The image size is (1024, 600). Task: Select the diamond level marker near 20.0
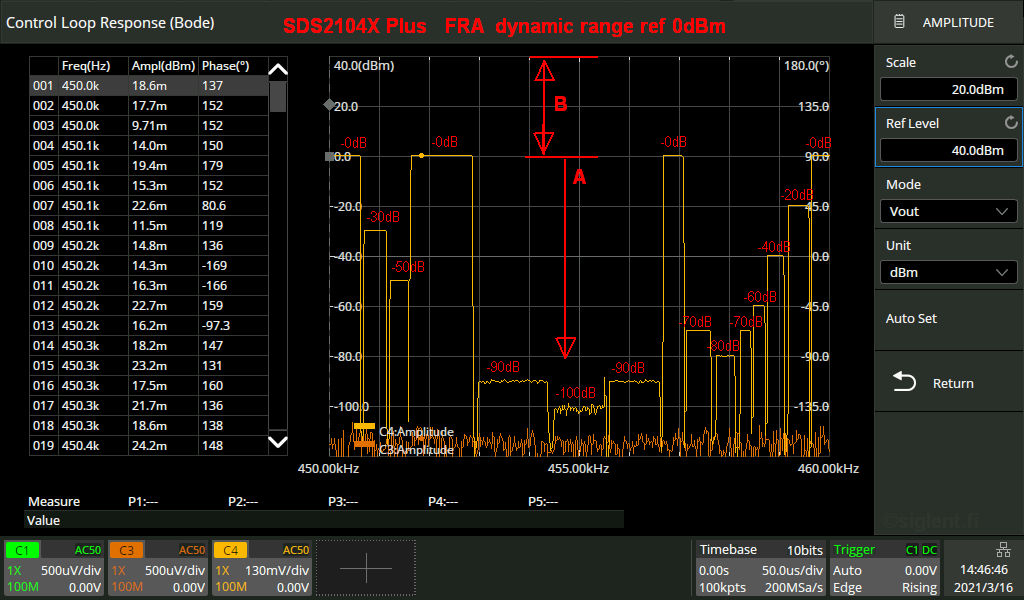pos(329,104)
